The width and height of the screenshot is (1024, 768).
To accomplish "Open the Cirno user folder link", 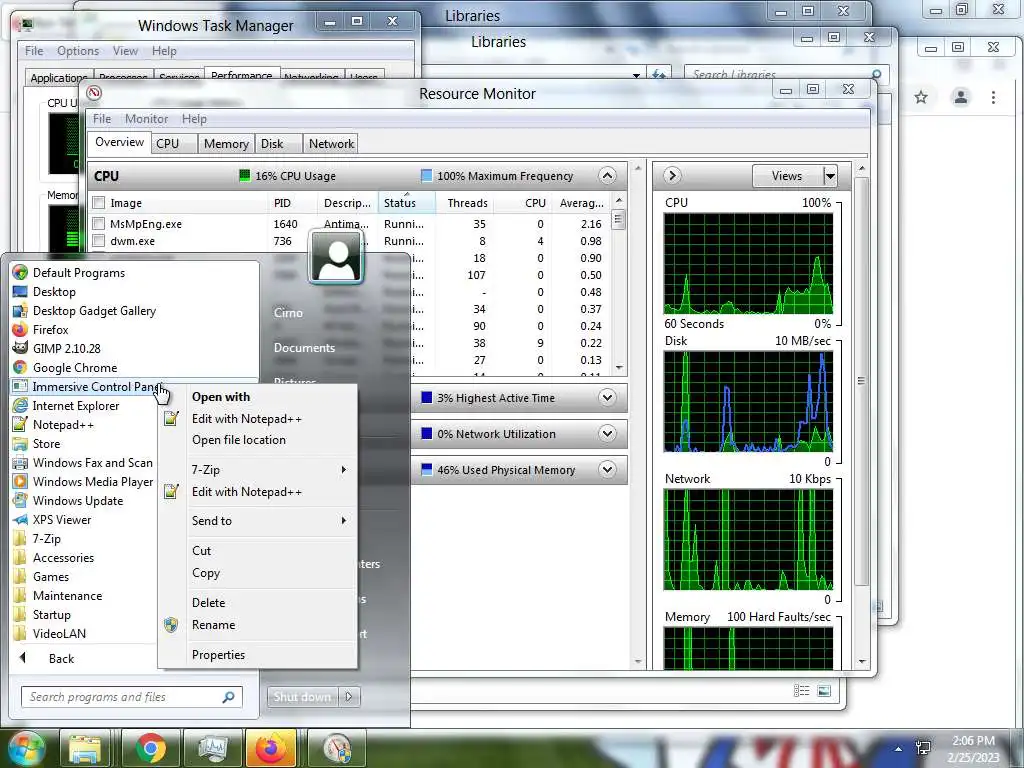I will click(x=288, y=313).
